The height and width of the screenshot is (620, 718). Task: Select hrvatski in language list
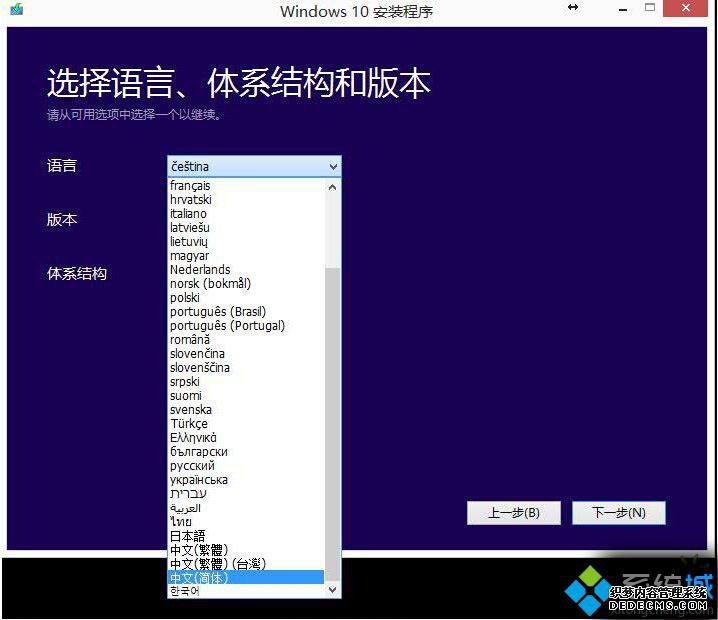pyautogui.click(x=247, y=200)
